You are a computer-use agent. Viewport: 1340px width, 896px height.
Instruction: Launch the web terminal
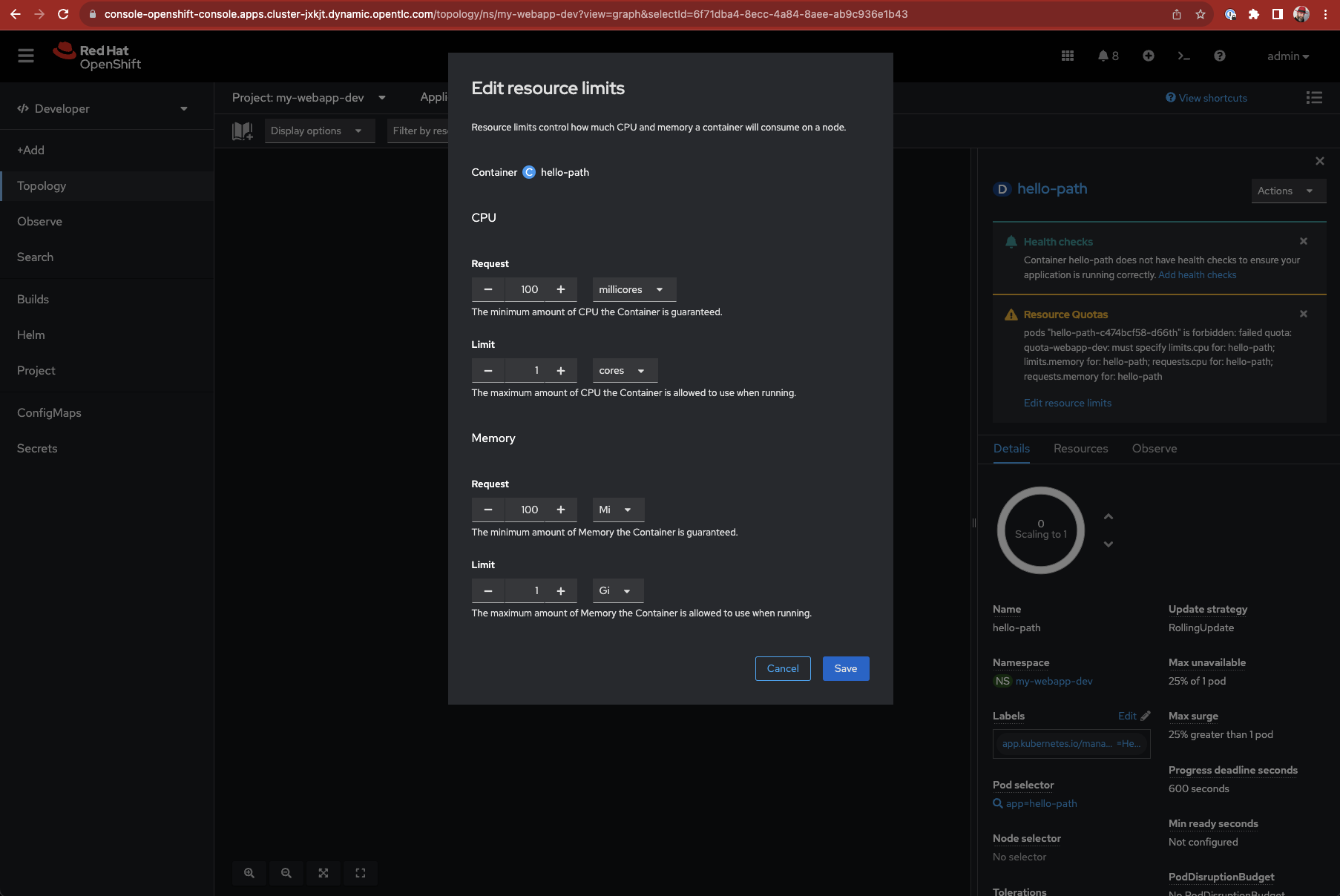coord(1184,56)
